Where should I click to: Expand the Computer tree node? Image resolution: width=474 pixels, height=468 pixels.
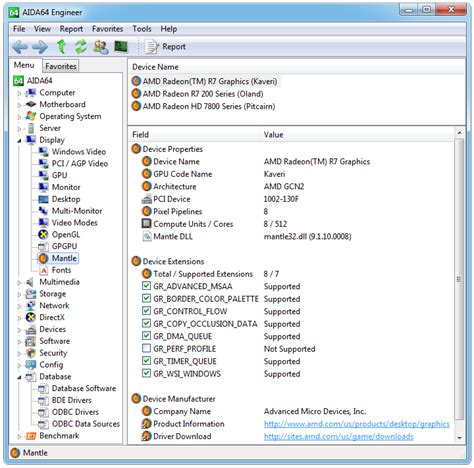(19, 93)
